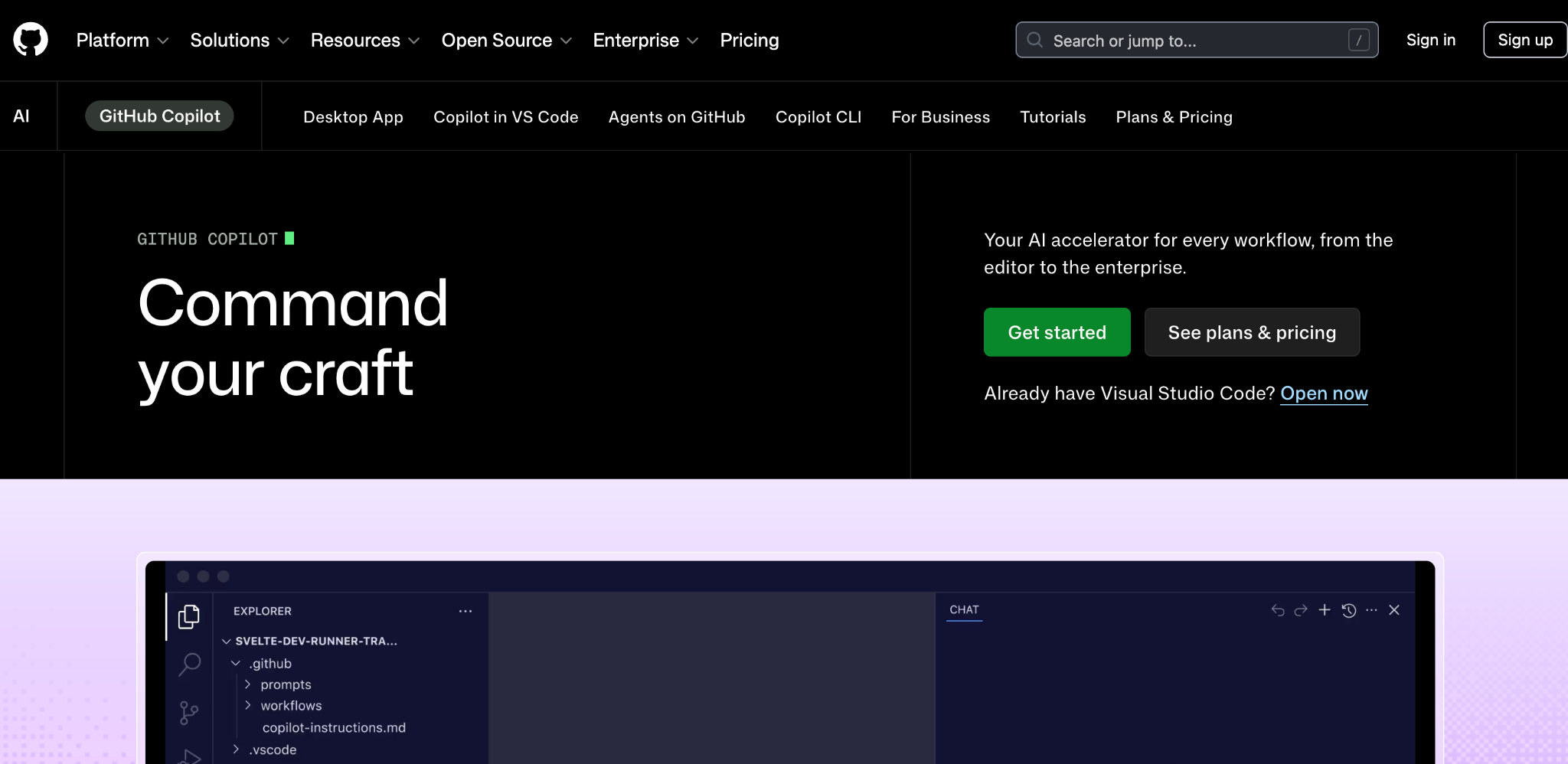The height and width of the screenshot is (764, 1568).
Task: Click the undo arrow in chat panel
Action: (1278, 610)
